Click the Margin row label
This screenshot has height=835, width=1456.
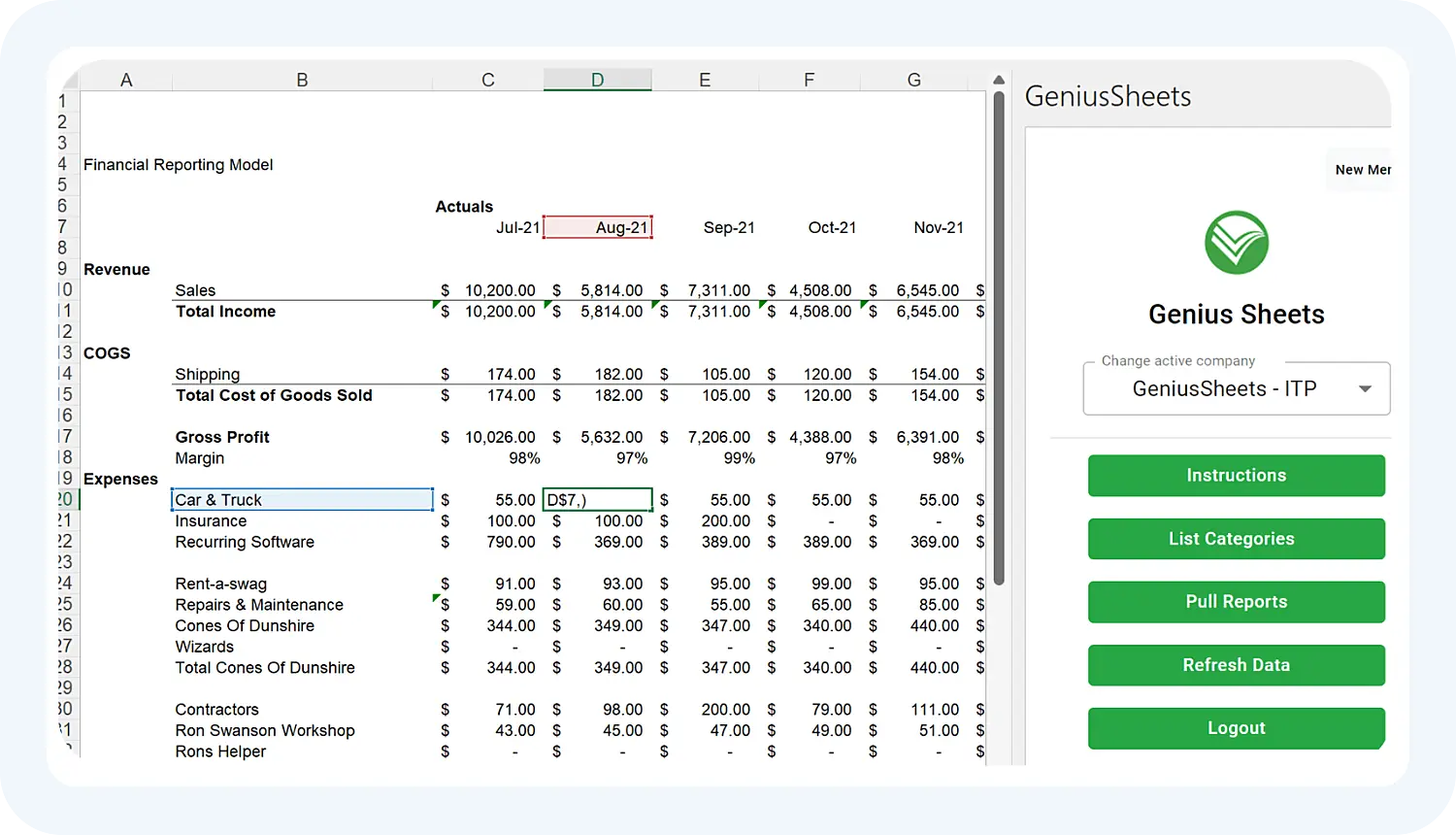(200, 458)
